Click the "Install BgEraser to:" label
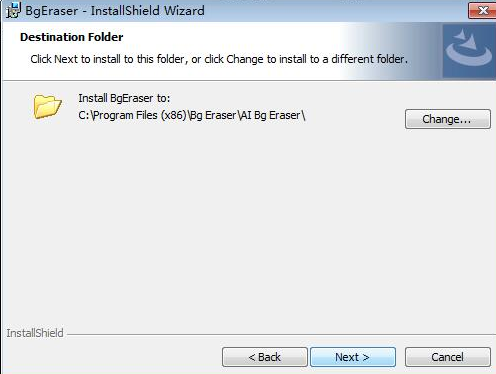This screenshot has height=374, width=496. pos(124,98)
